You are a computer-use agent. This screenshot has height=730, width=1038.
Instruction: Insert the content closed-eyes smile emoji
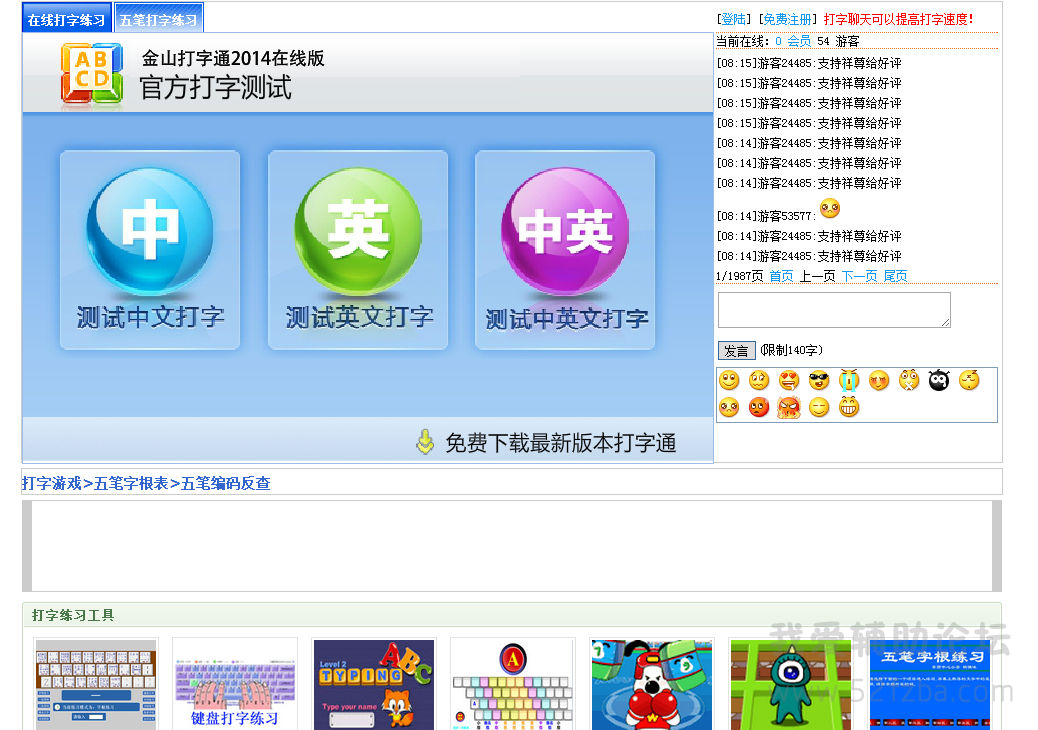pyautogui.click(x=819, y=407)
